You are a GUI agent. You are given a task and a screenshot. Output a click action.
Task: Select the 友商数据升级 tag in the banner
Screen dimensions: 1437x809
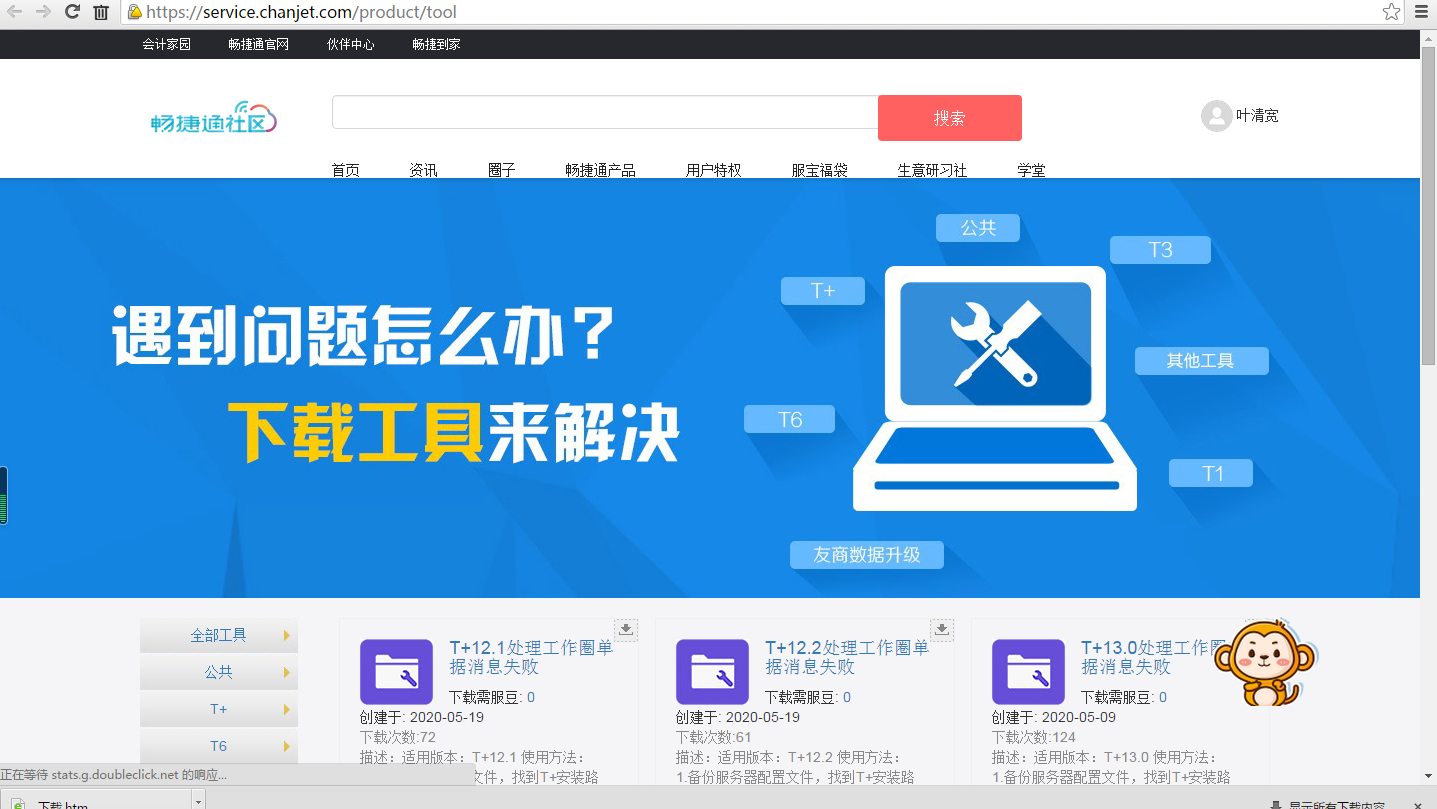(867, 555)
